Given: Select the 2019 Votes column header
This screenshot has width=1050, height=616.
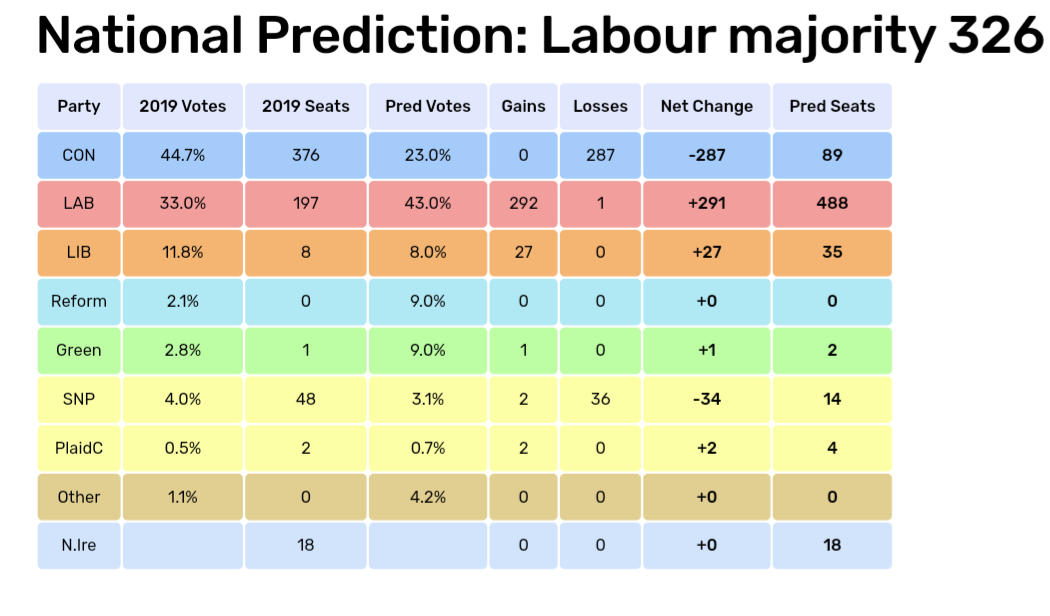Looking at the screenshot, I should pyautogui.click(x=183, y=106).
